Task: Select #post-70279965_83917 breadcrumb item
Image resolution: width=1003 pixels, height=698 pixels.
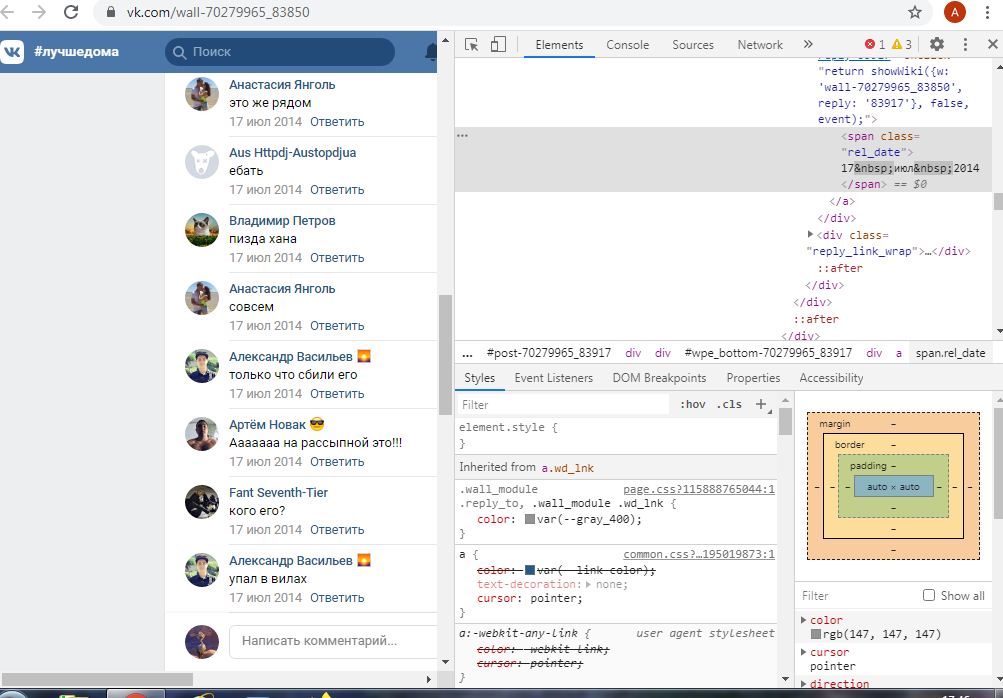Action: [548, 353]
